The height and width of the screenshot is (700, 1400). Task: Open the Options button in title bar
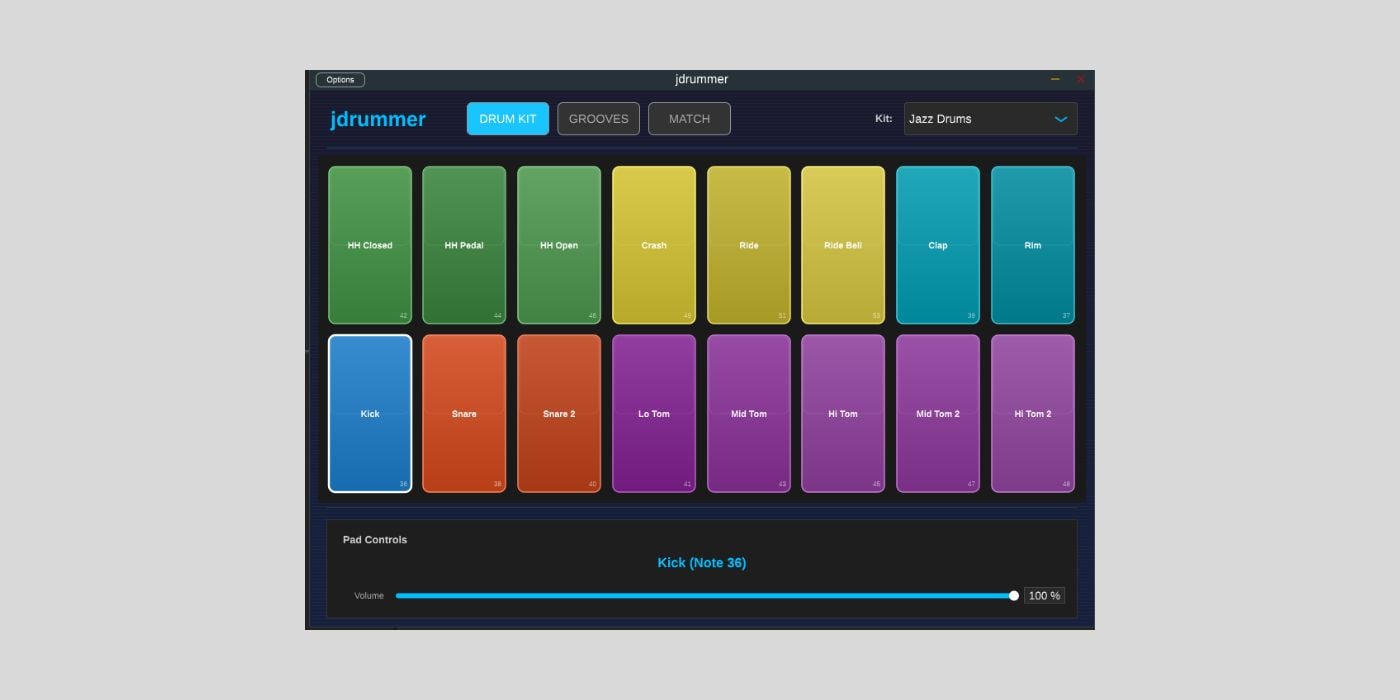pos(340,80)
